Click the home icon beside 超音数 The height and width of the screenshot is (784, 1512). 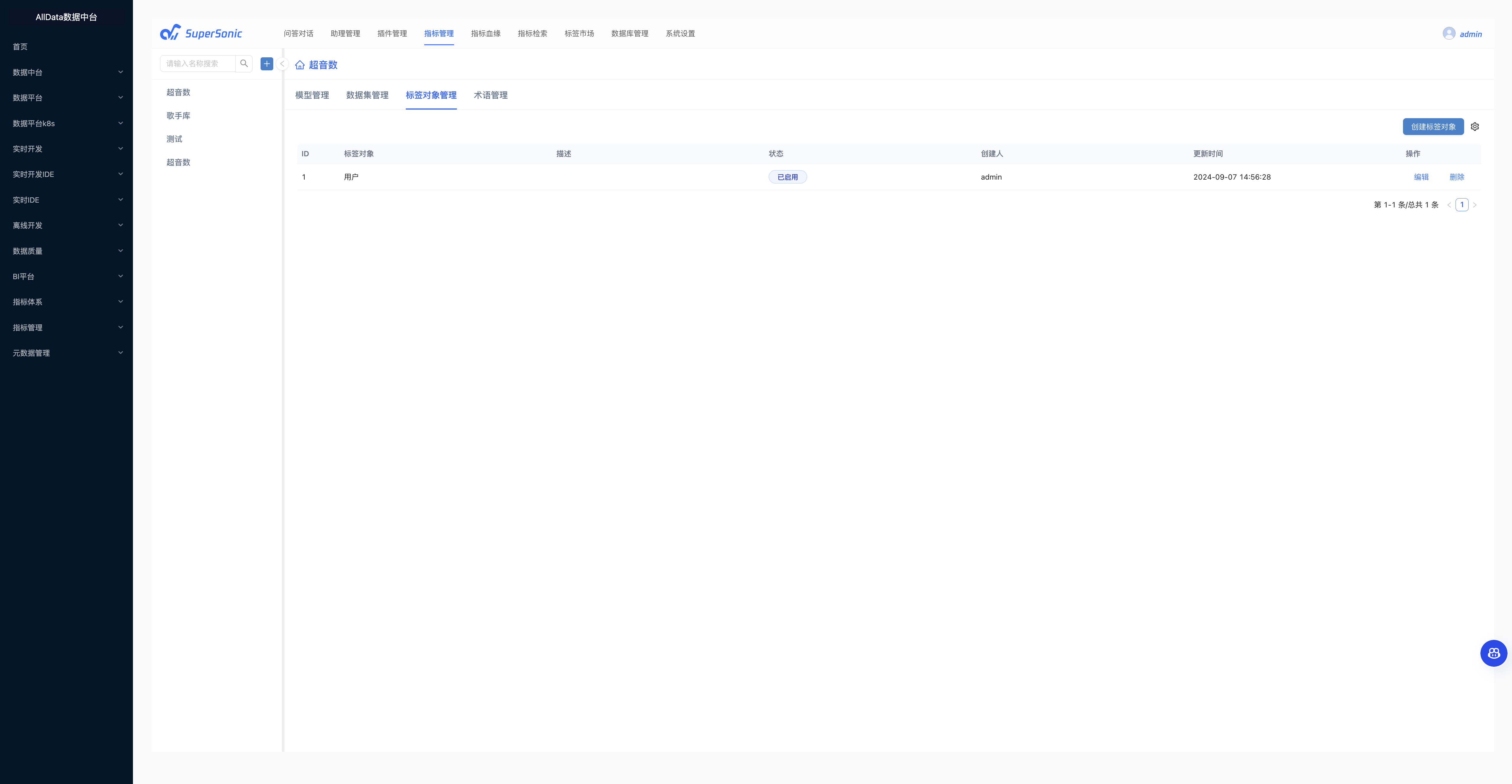pyautogui.click(x=300, y=65)
